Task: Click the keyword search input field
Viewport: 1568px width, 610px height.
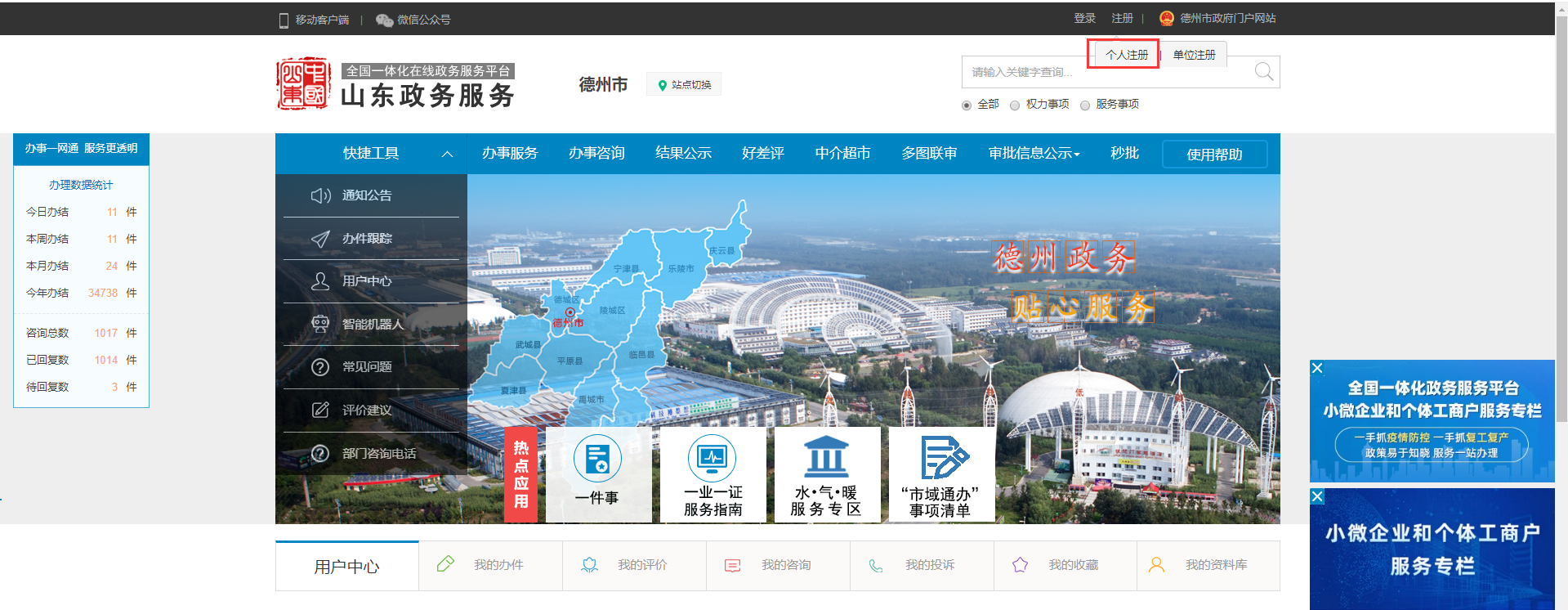Action: click(x=1103, y=73)
